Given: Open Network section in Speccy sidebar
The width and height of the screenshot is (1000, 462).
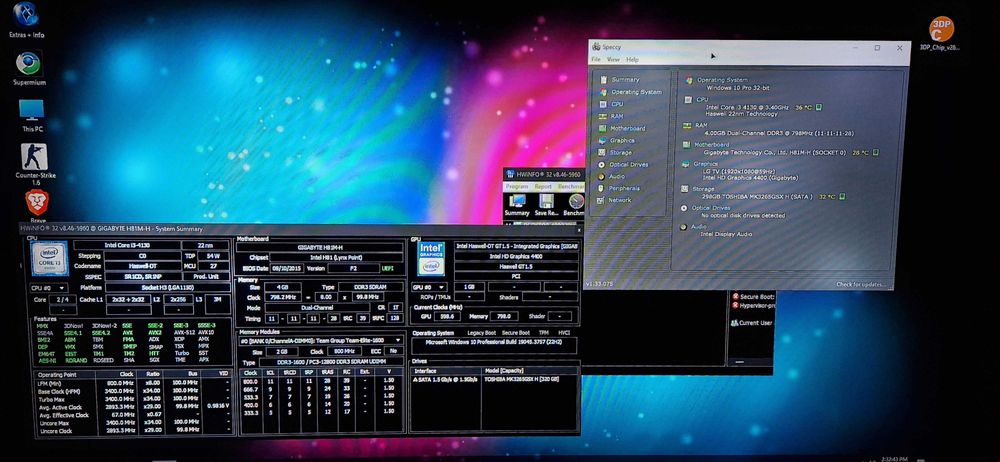Looking at the screenshot, I should 615,200.
